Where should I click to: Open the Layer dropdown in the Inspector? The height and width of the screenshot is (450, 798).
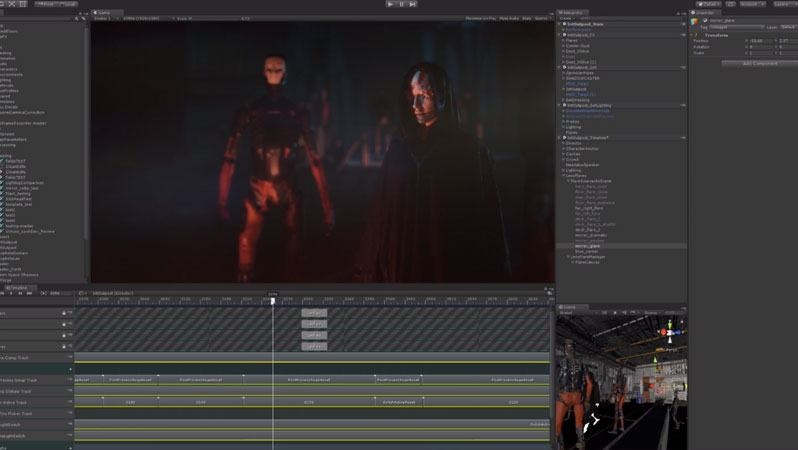[x=787, y=27]
